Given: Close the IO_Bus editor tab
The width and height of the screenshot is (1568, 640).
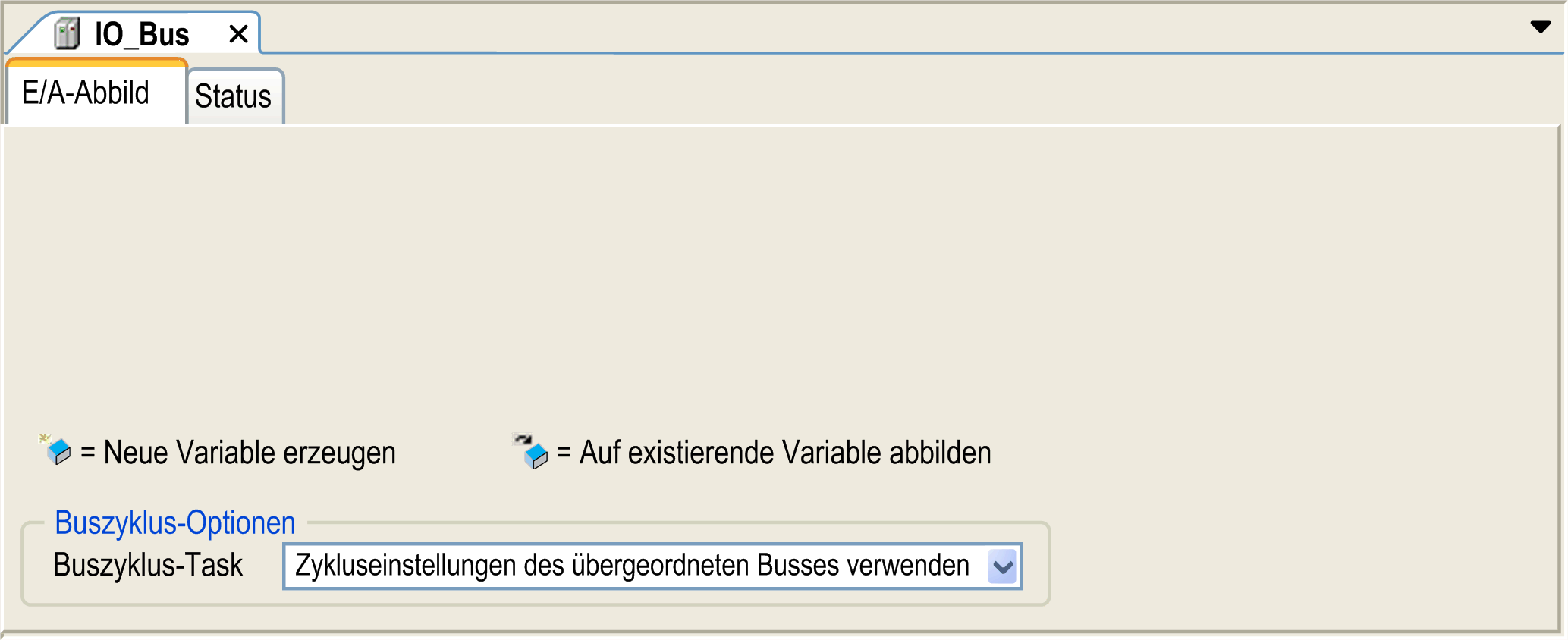Looking at the screenshot, I should 238,34.
